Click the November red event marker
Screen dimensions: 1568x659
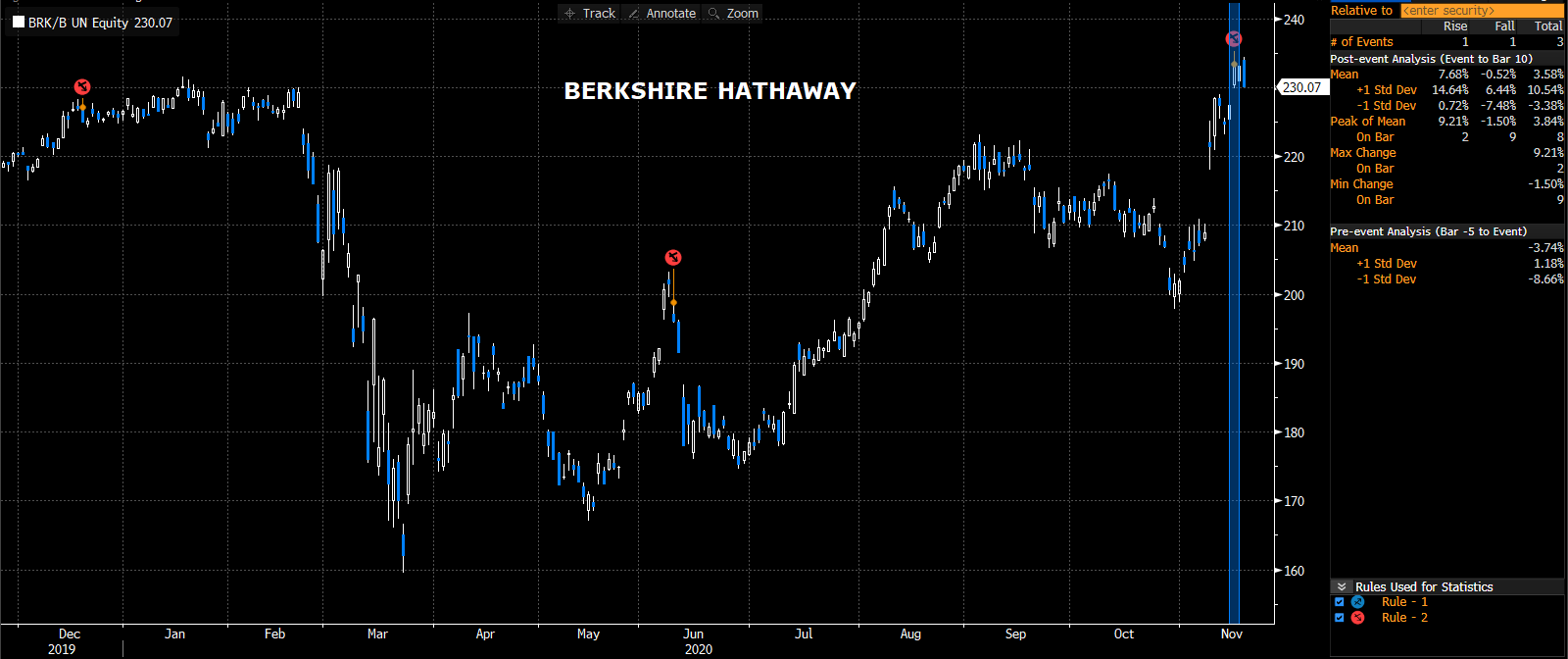click(1234, 39)
